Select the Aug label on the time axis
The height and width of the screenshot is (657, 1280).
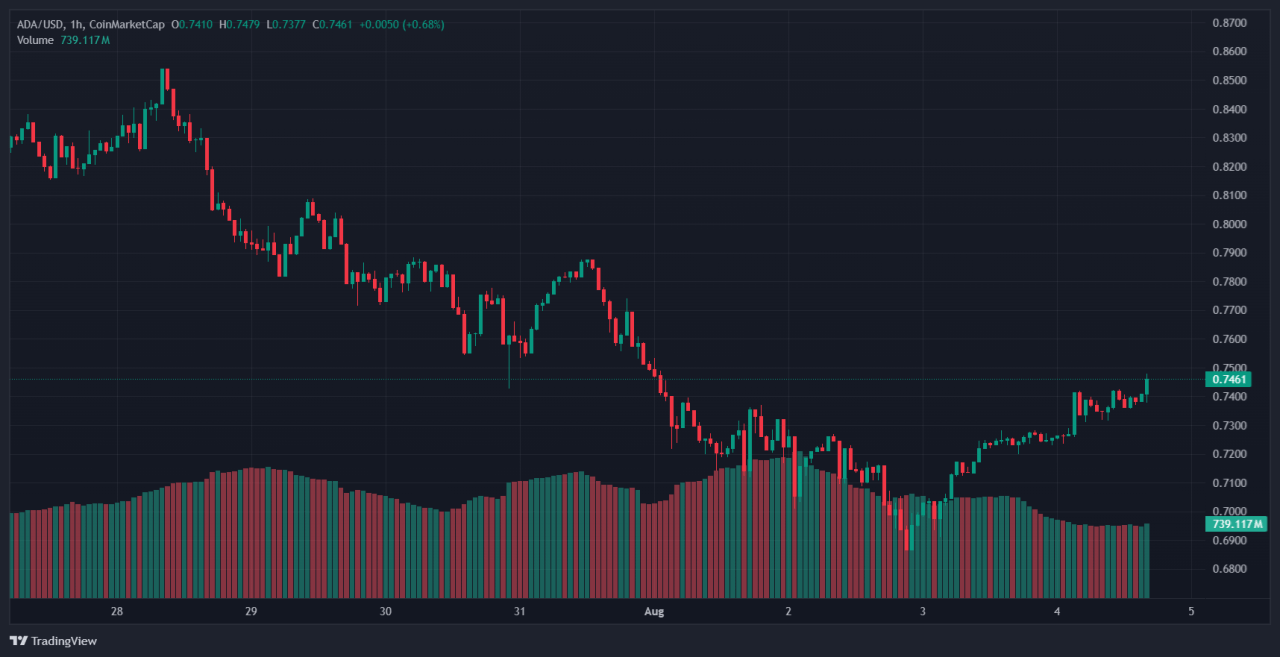coord(654,611)
